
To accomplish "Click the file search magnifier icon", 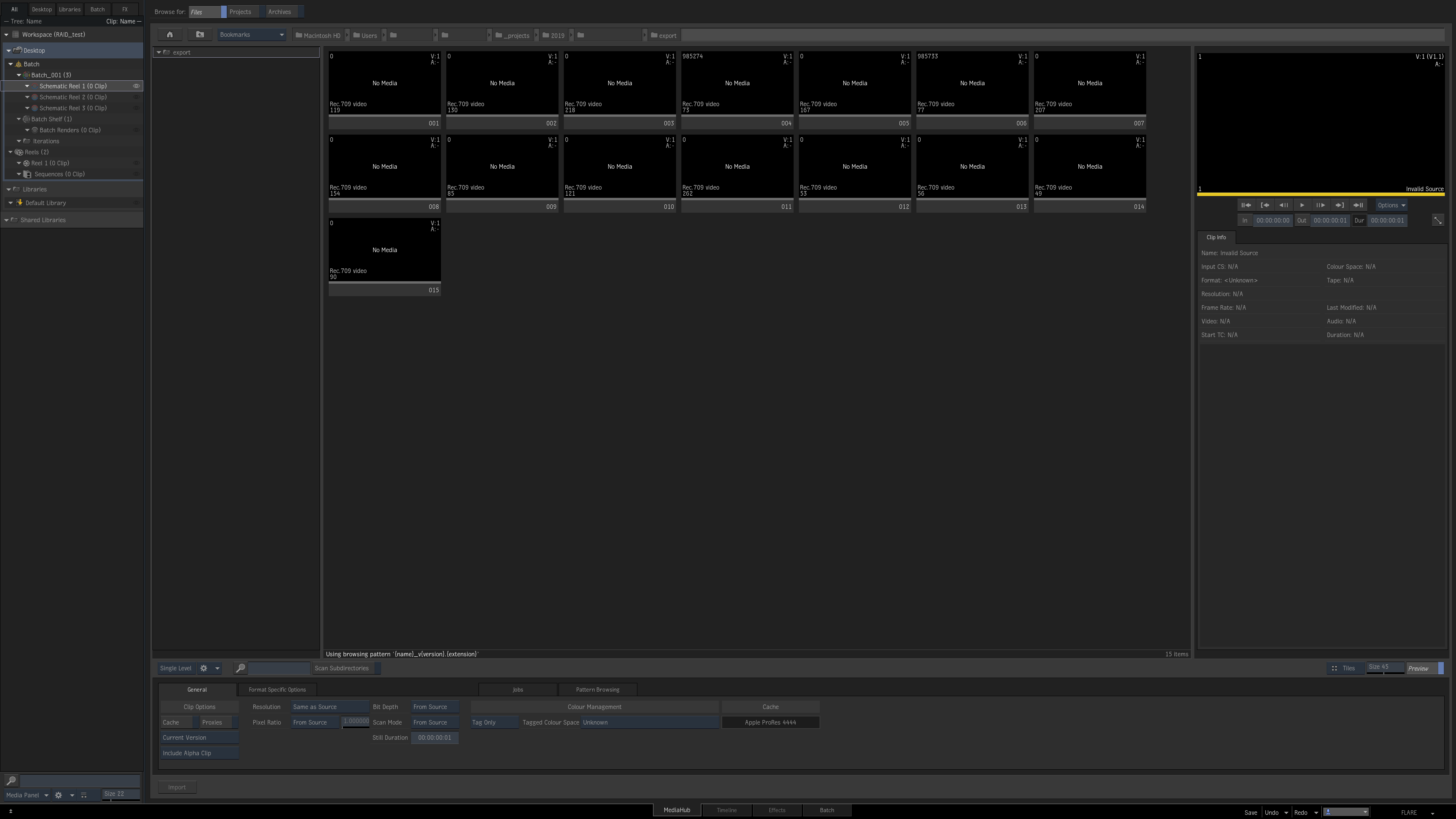I will point(240,668).
